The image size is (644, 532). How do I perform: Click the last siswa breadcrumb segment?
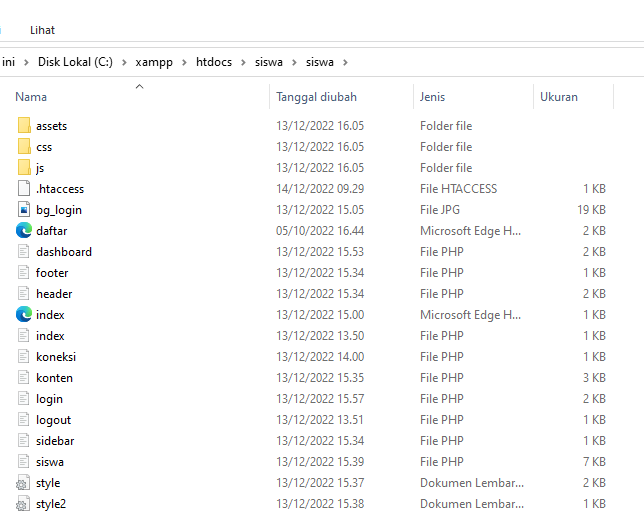[x=320, y=62]
